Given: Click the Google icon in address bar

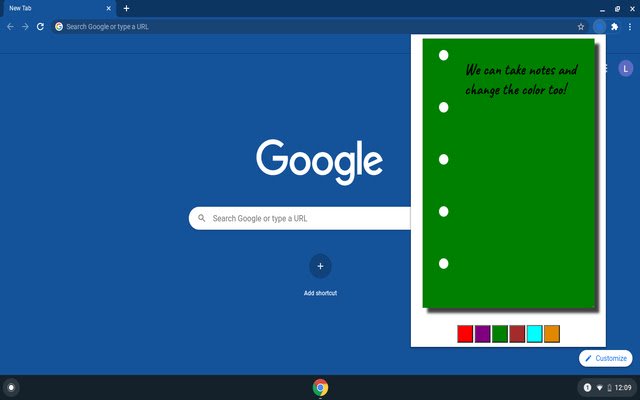Looking at the screenshot, I should pos(59,27).
